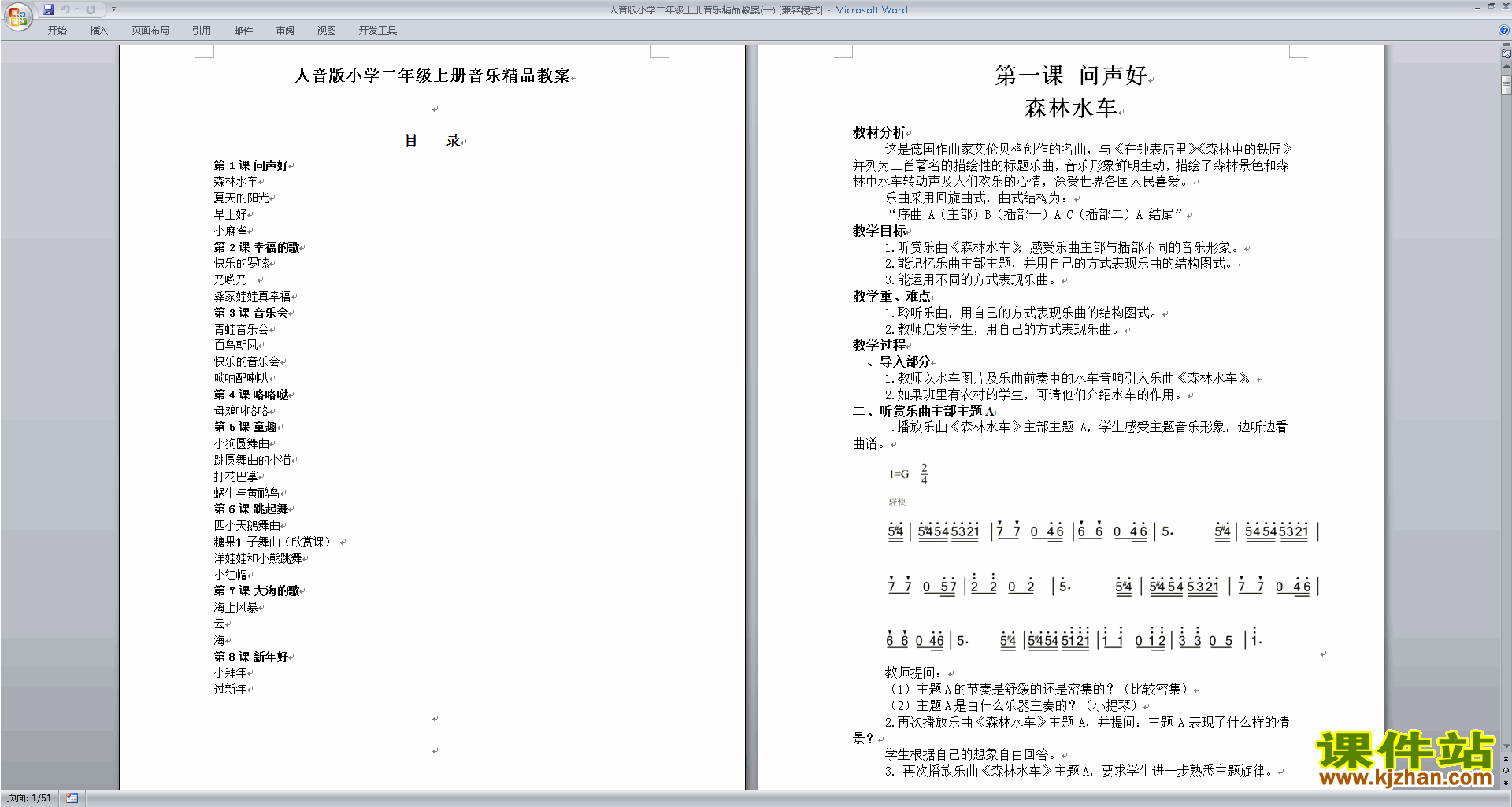The image size is (1512, 807).
Task: Switch to the 页面布局 tab
Action: pyautogui.click(x=150, y=30)
